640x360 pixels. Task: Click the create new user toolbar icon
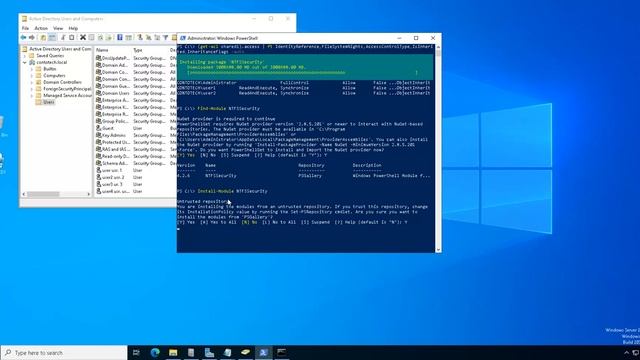coord(140,38)
